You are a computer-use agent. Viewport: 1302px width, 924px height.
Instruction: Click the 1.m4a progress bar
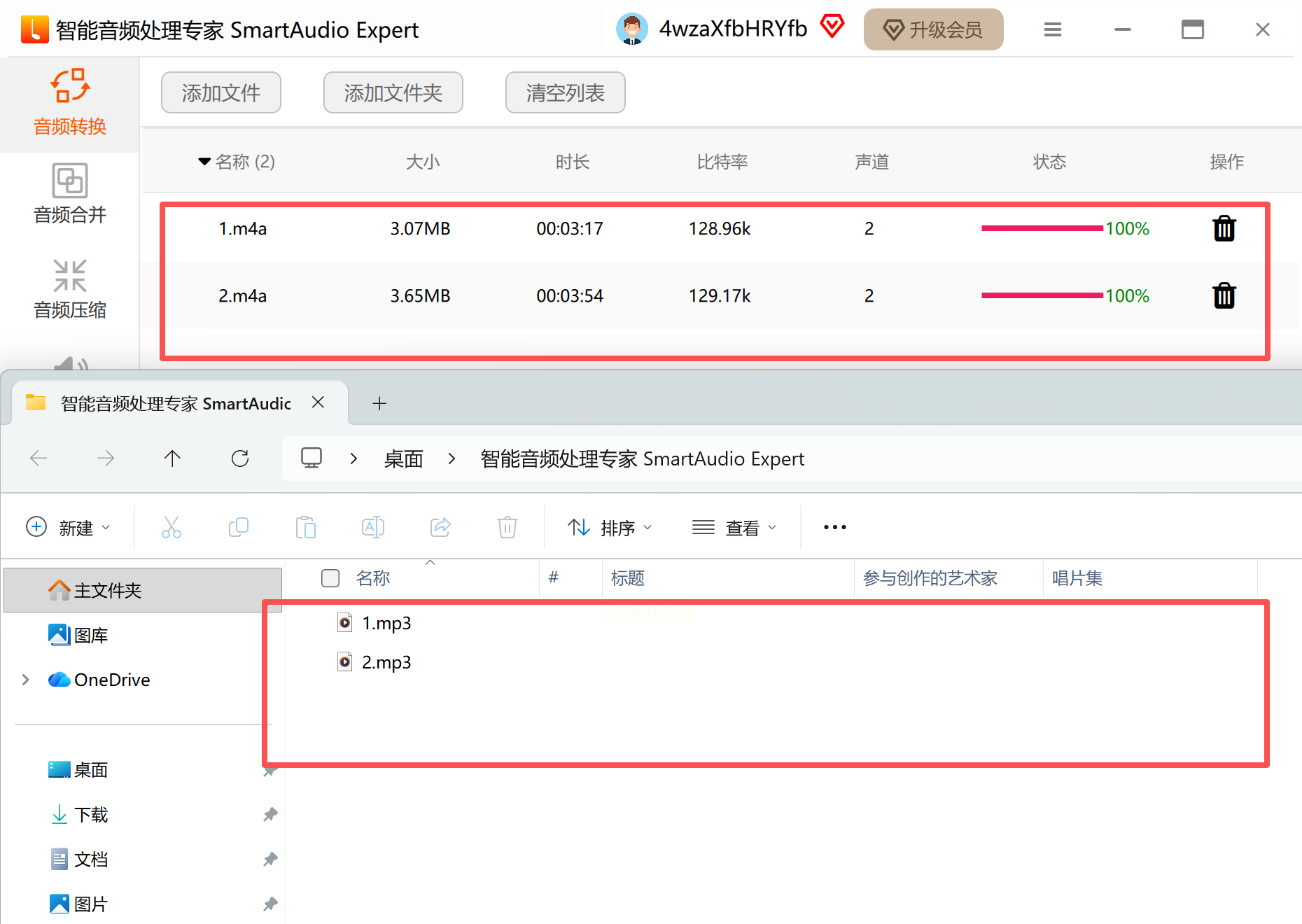coord(1042,228)
